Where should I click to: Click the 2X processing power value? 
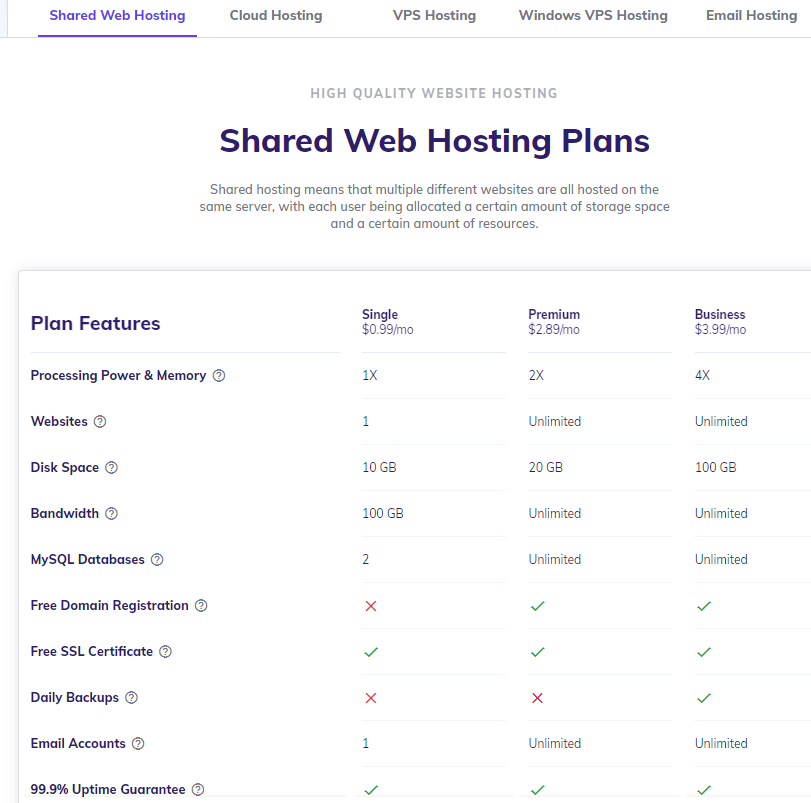(536, 375)
